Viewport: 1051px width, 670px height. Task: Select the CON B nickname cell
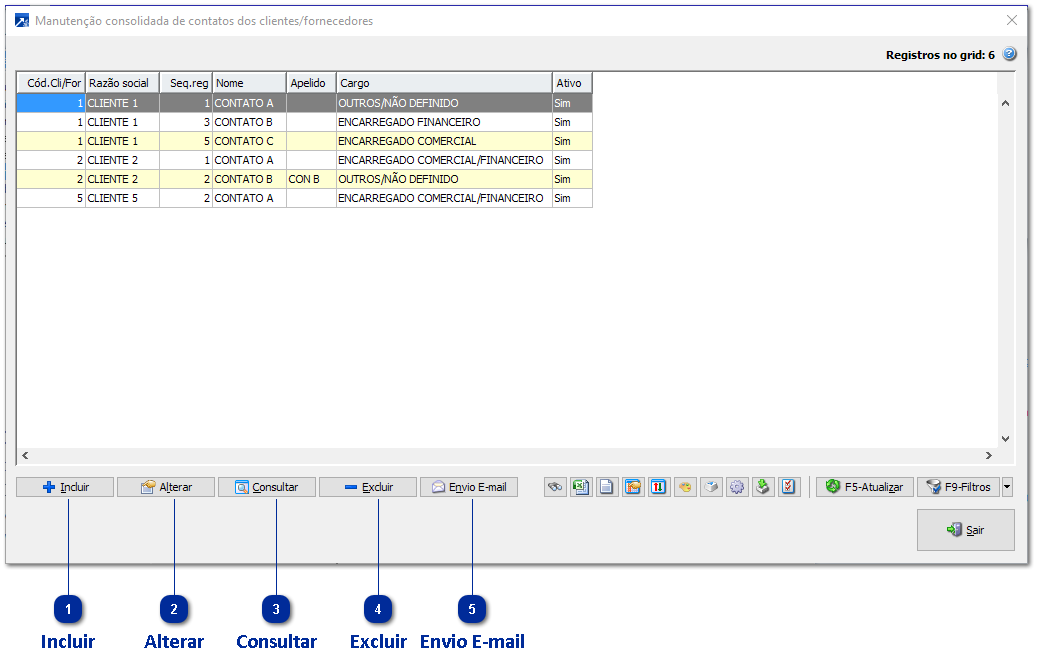point(311,179)
